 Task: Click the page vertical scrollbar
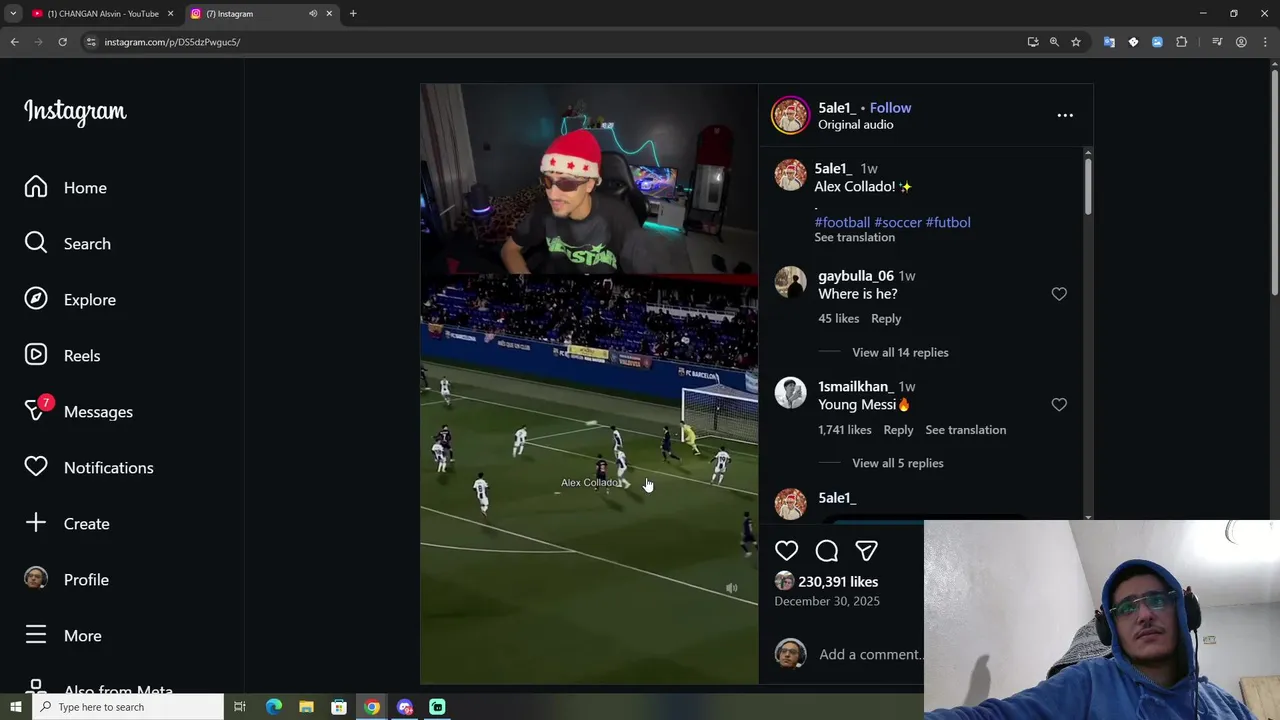[x=1273, y=180]
